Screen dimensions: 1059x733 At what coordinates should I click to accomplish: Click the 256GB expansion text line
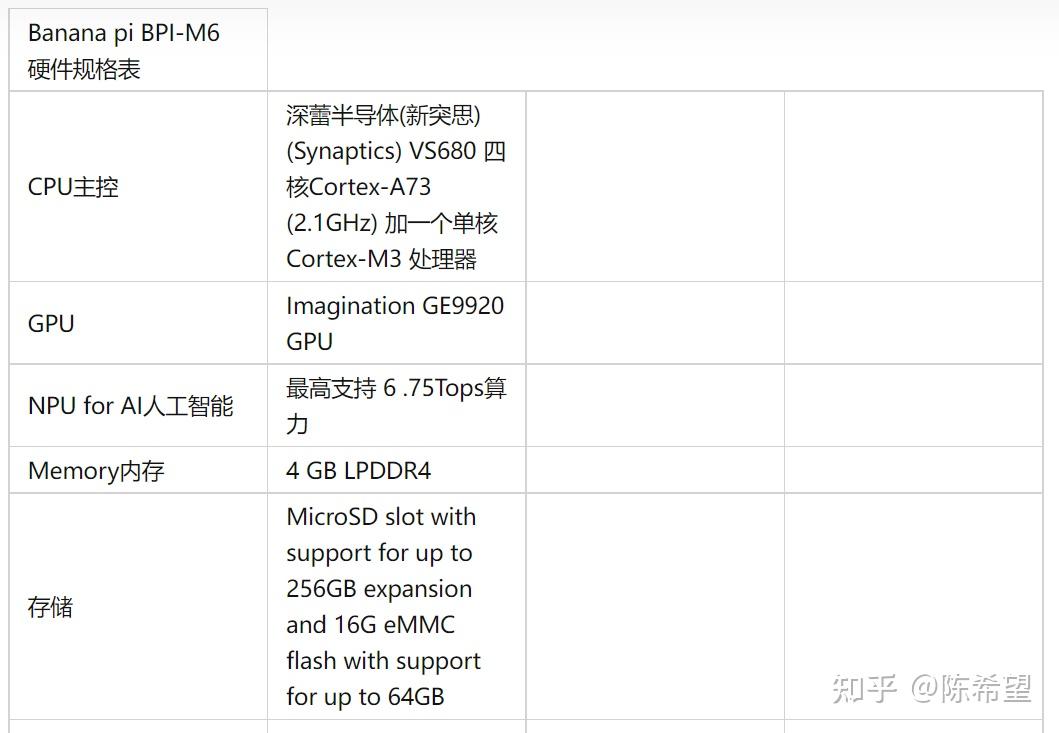pos(379,589)
